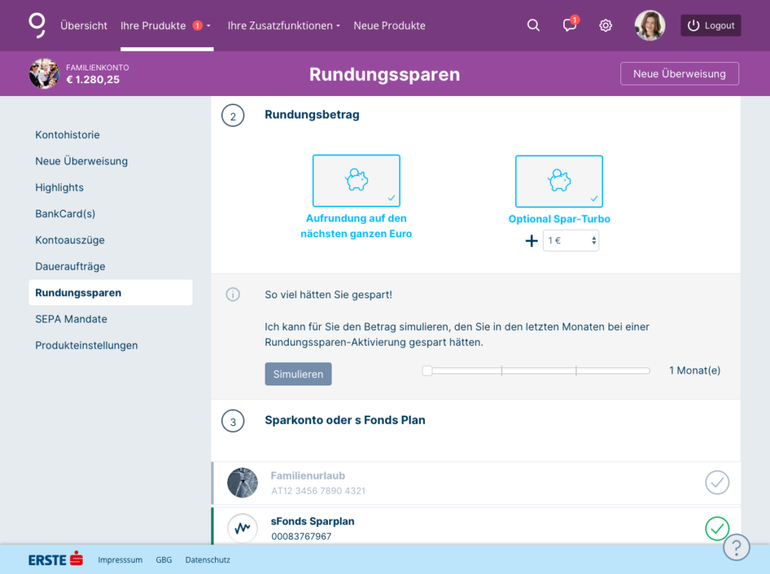Open the 1 € Spar-Turbo amount dropdown
Image resolution: width=770 pixels, height=574 pixels.
tap(571, 241)
